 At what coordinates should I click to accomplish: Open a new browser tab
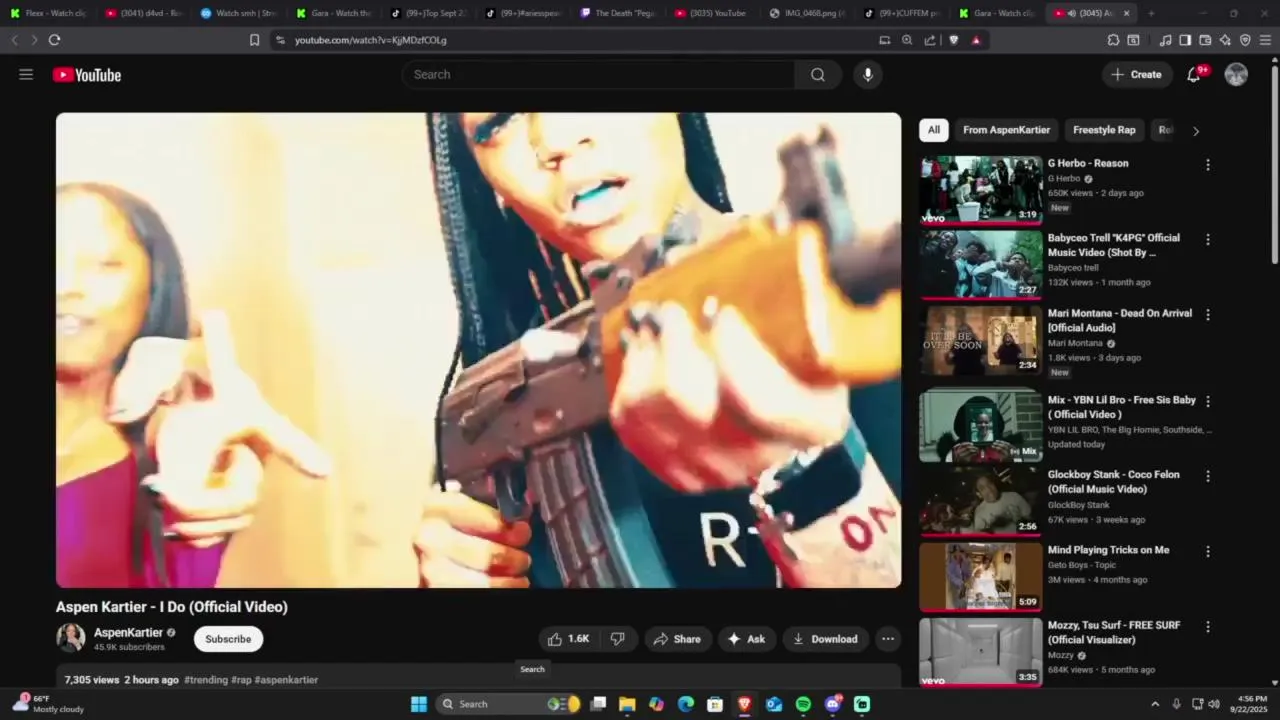point(1151,13)
